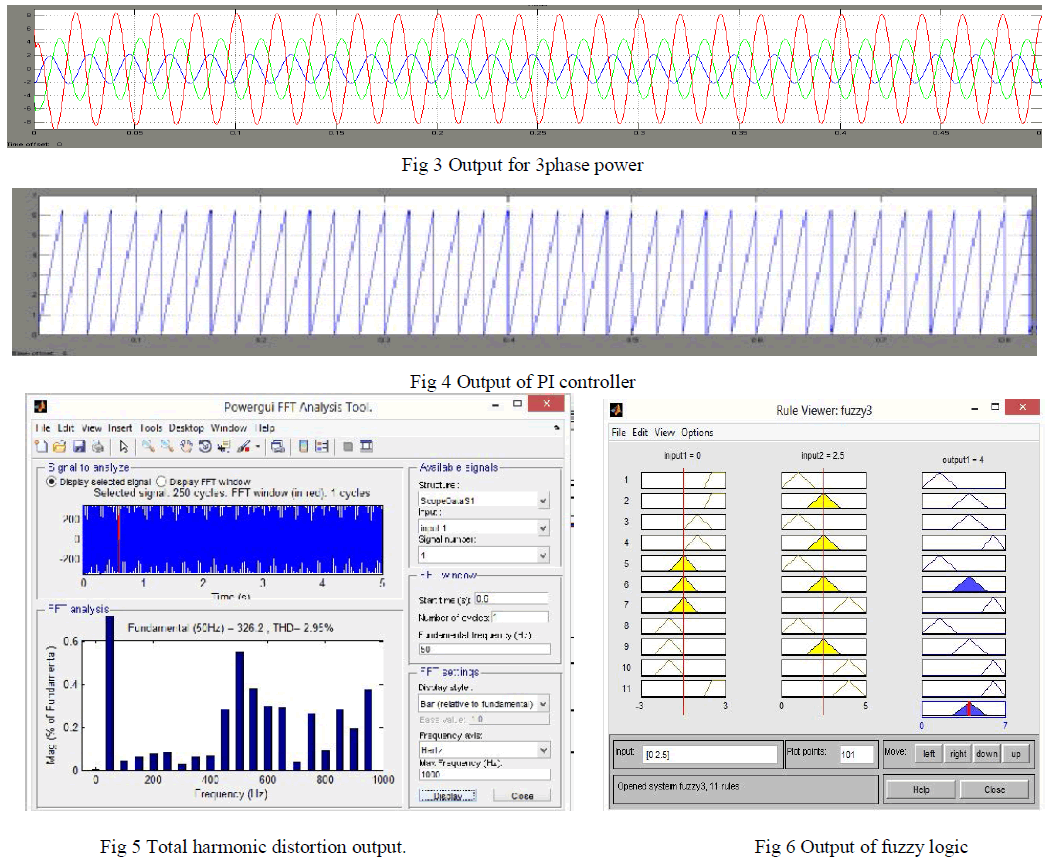Save figure using floppy disk icon
The width and height of the screenshot is (1056, 863).
pyautogui.click(x=78, y=446)
